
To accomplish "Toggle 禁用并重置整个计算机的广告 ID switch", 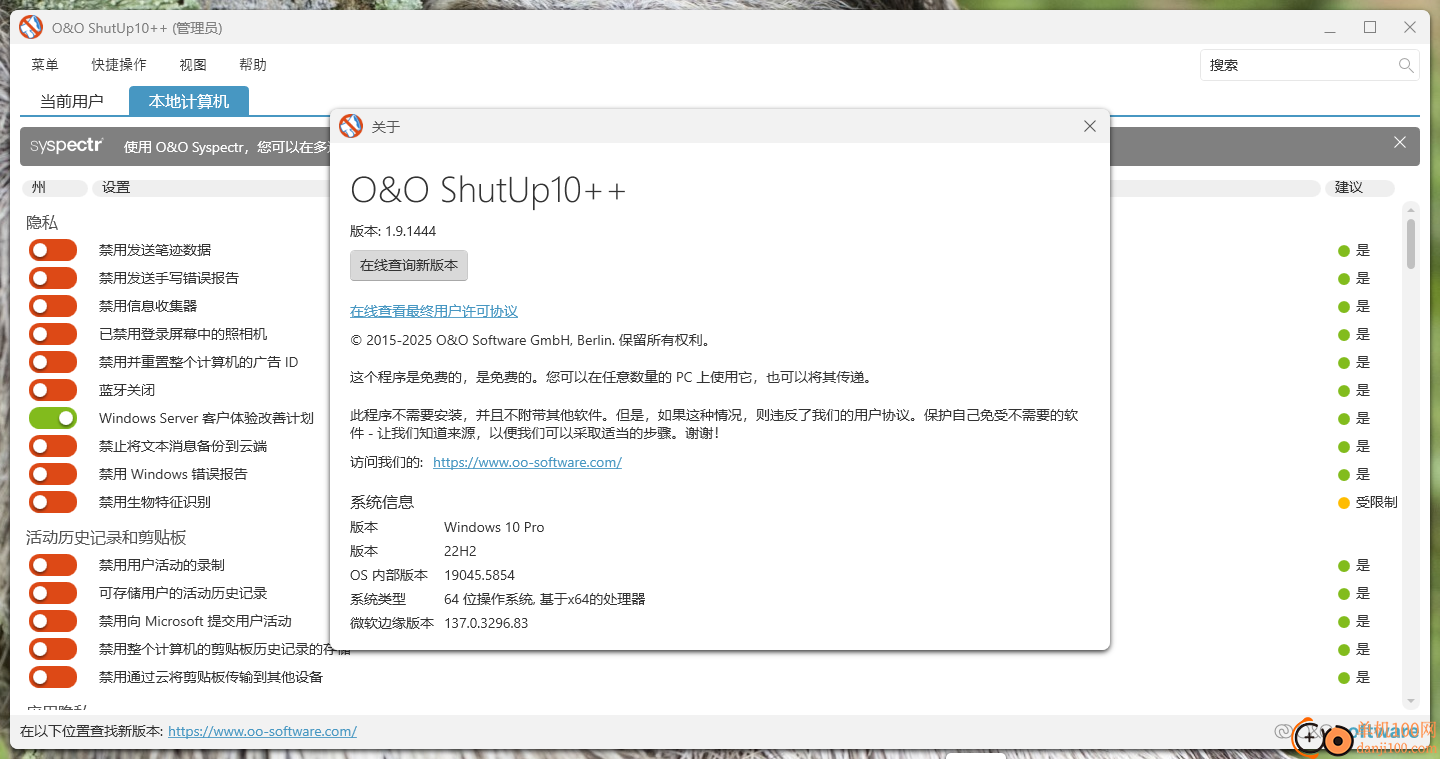I will point(53,362).
